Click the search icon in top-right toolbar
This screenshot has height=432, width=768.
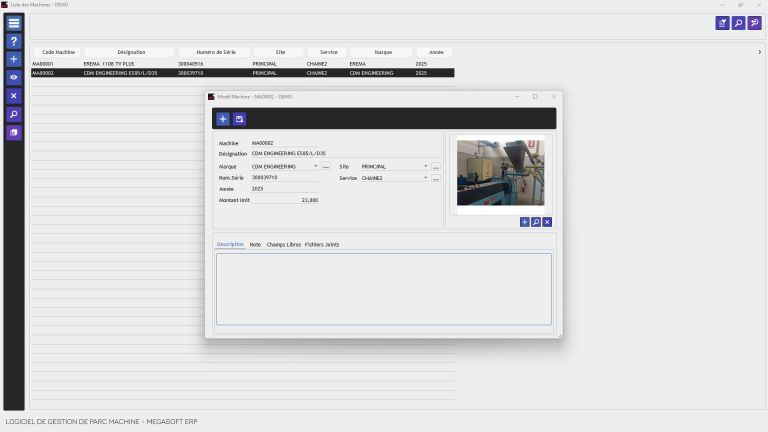(739, 23)
